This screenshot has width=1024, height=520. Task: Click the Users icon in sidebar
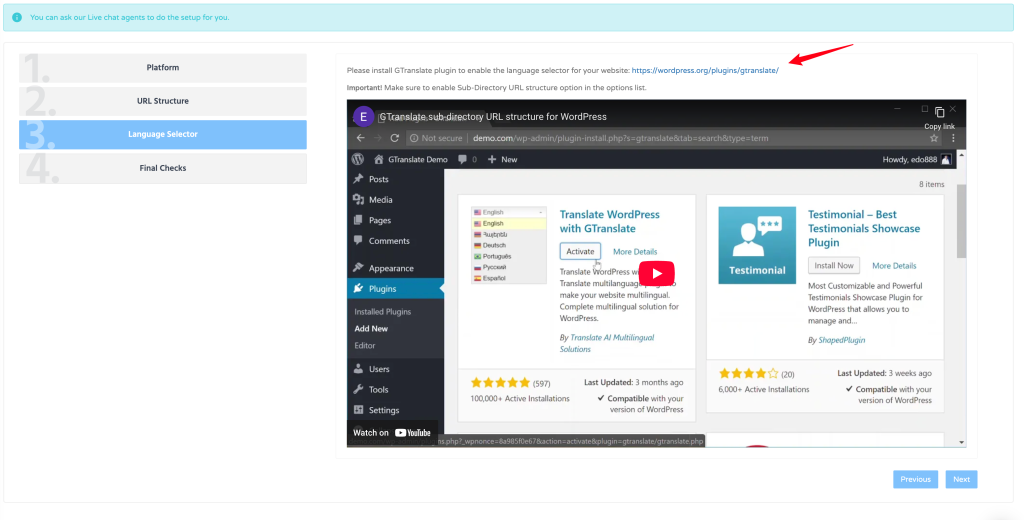(358, 369)
